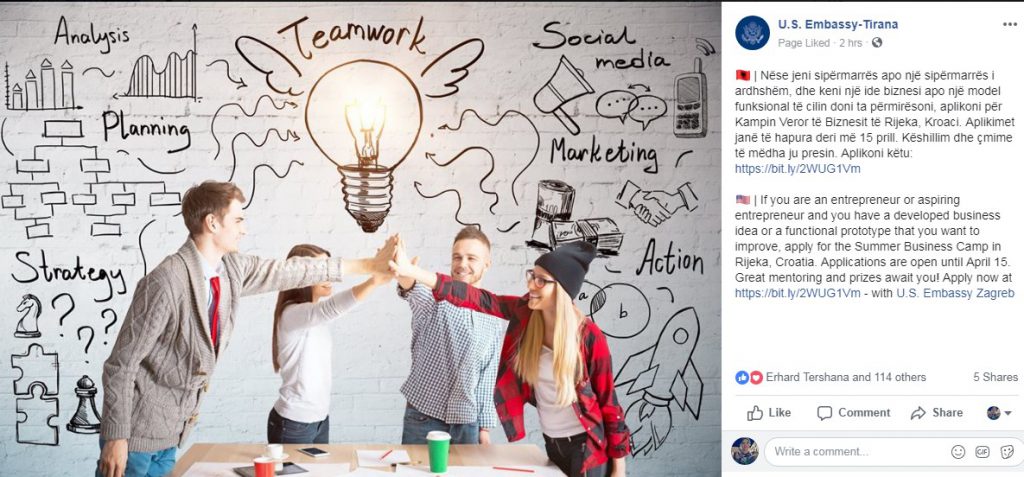The image size is (1024, 477).
Task: Open the Albanian text bit.ly link
Action: click(797, 169)
